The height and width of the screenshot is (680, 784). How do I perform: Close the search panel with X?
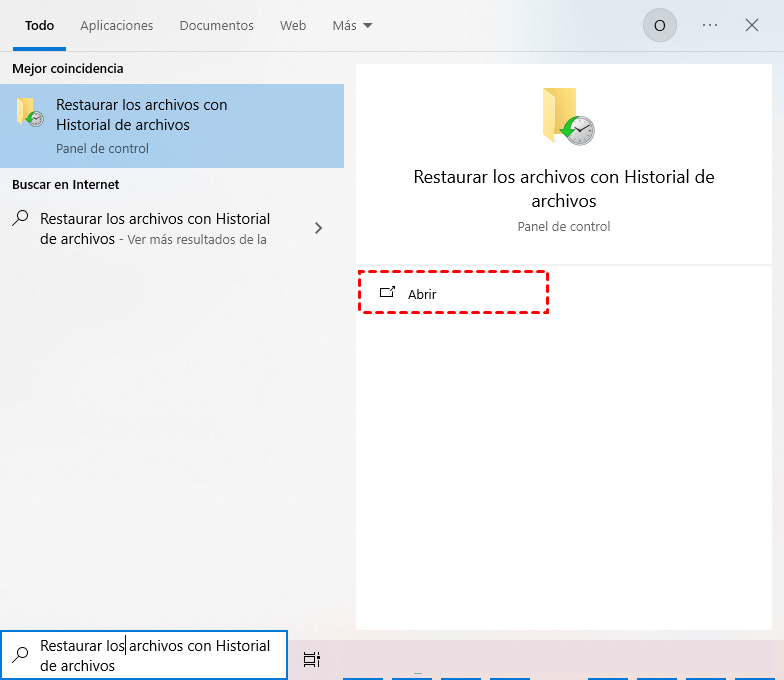click(x=752, y=25)
